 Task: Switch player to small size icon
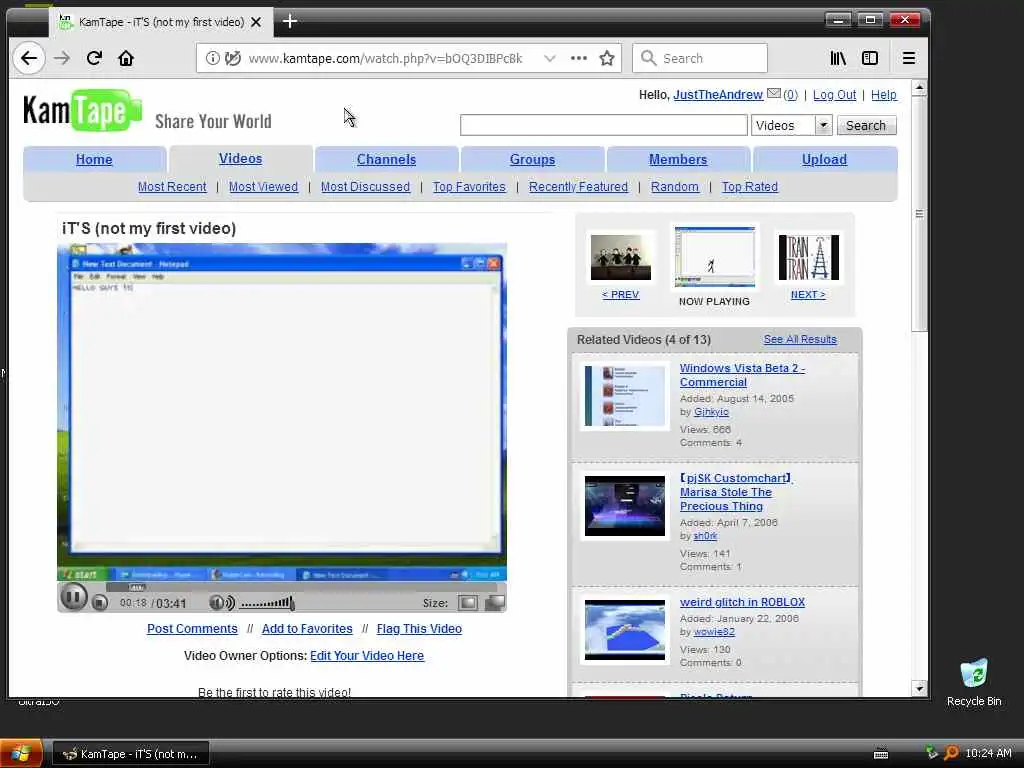(x=468, y=603)
